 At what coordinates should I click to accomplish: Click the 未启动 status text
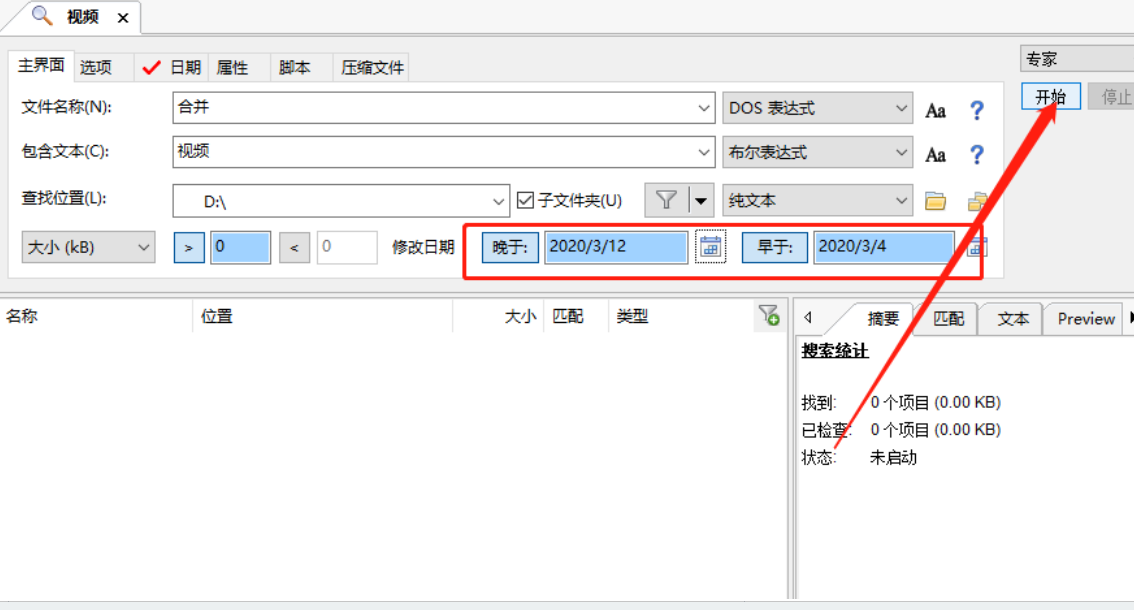pos(893,457)
